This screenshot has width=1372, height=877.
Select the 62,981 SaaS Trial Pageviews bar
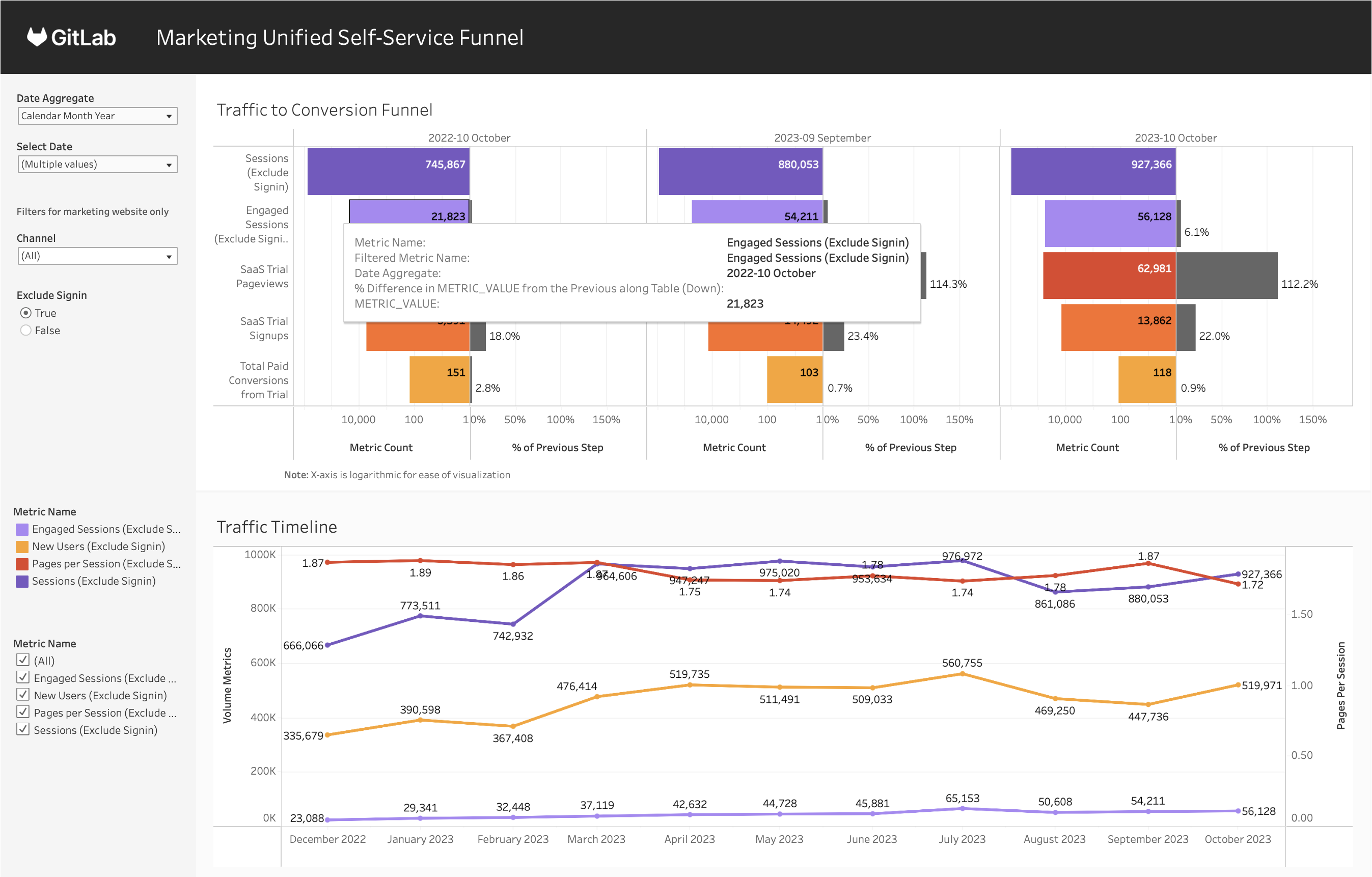pyautogui.click(x=1109, y=276)
